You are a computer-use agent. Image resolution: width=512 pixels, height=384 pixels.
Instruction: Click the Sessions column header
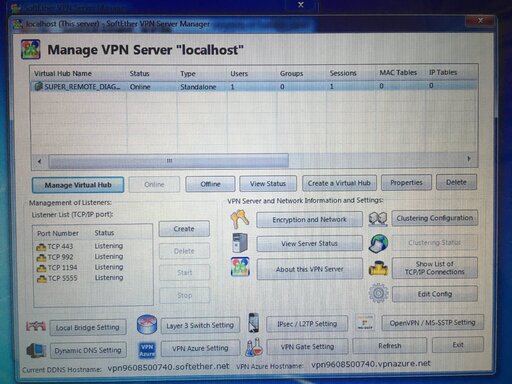(x=351, y=73)
